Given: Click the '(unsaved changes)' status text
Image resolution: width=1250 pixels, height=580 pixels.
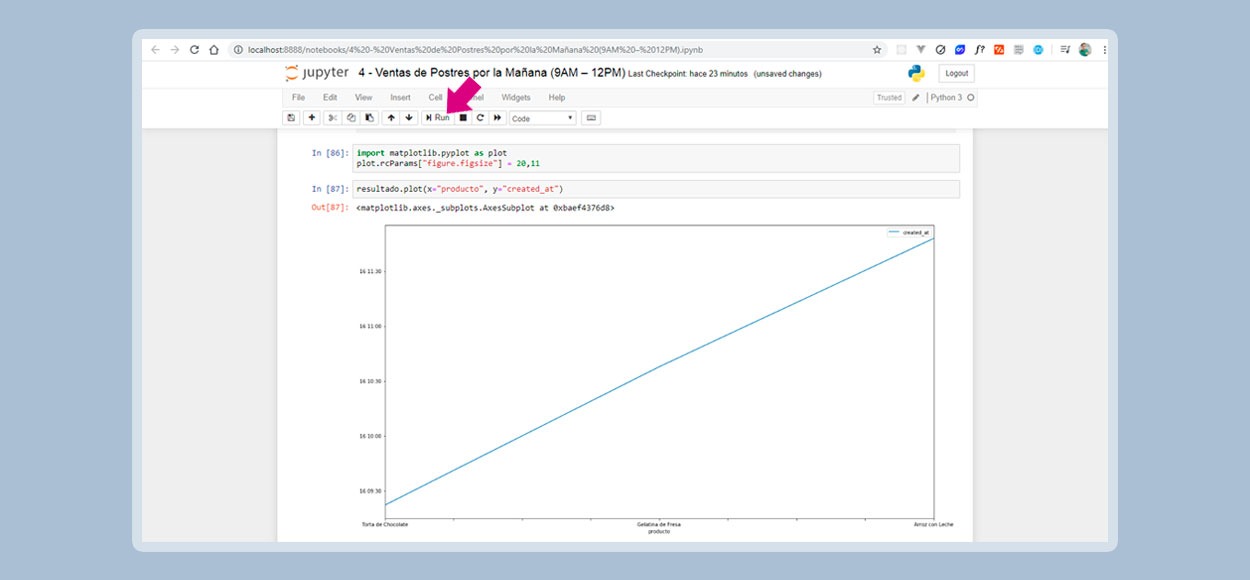Looking at the screenshot, I should (x=787, y=74).
